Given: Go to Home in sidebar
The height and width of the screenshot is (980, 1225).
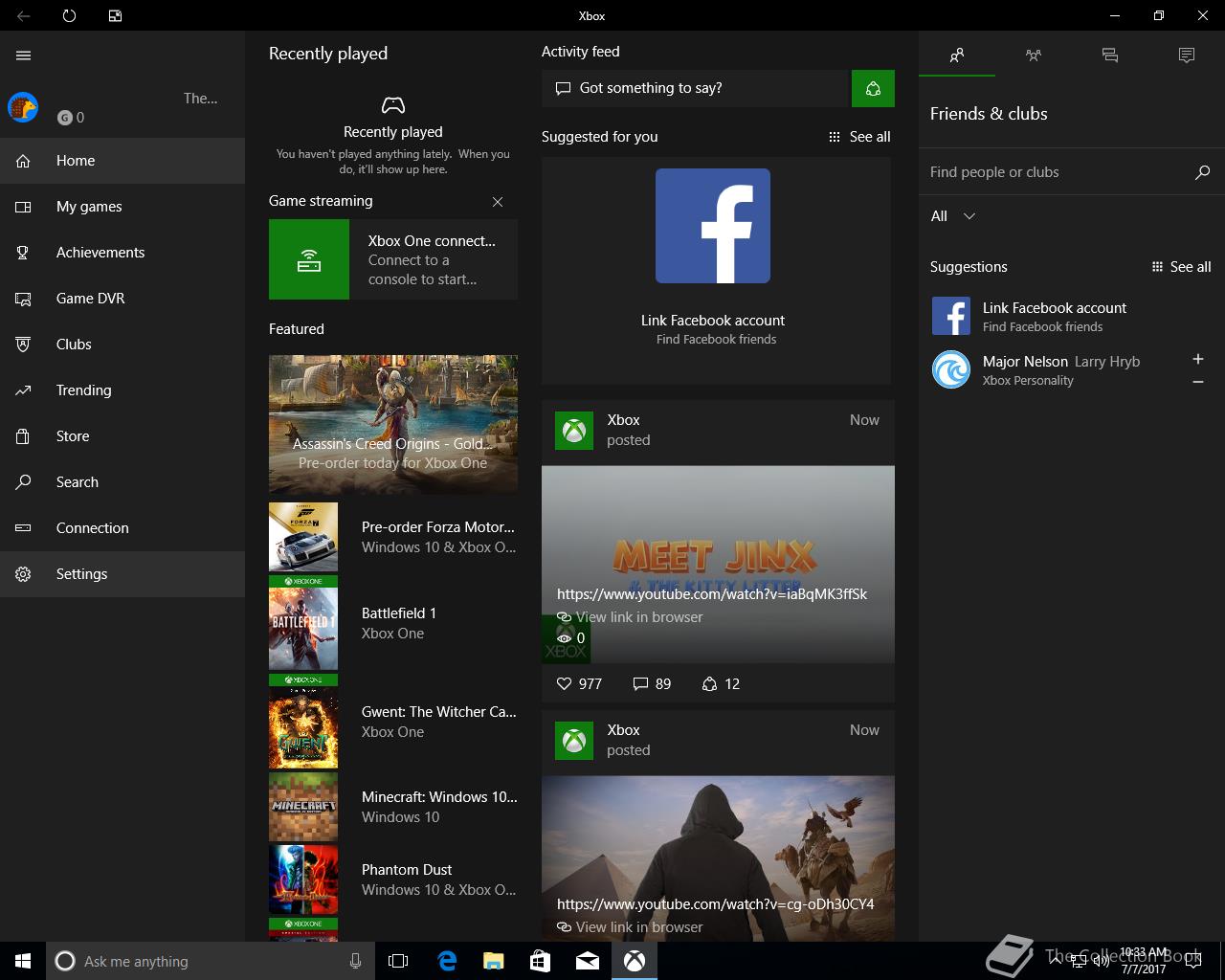Looking at the screenshot, I should (x=122, y=161).
